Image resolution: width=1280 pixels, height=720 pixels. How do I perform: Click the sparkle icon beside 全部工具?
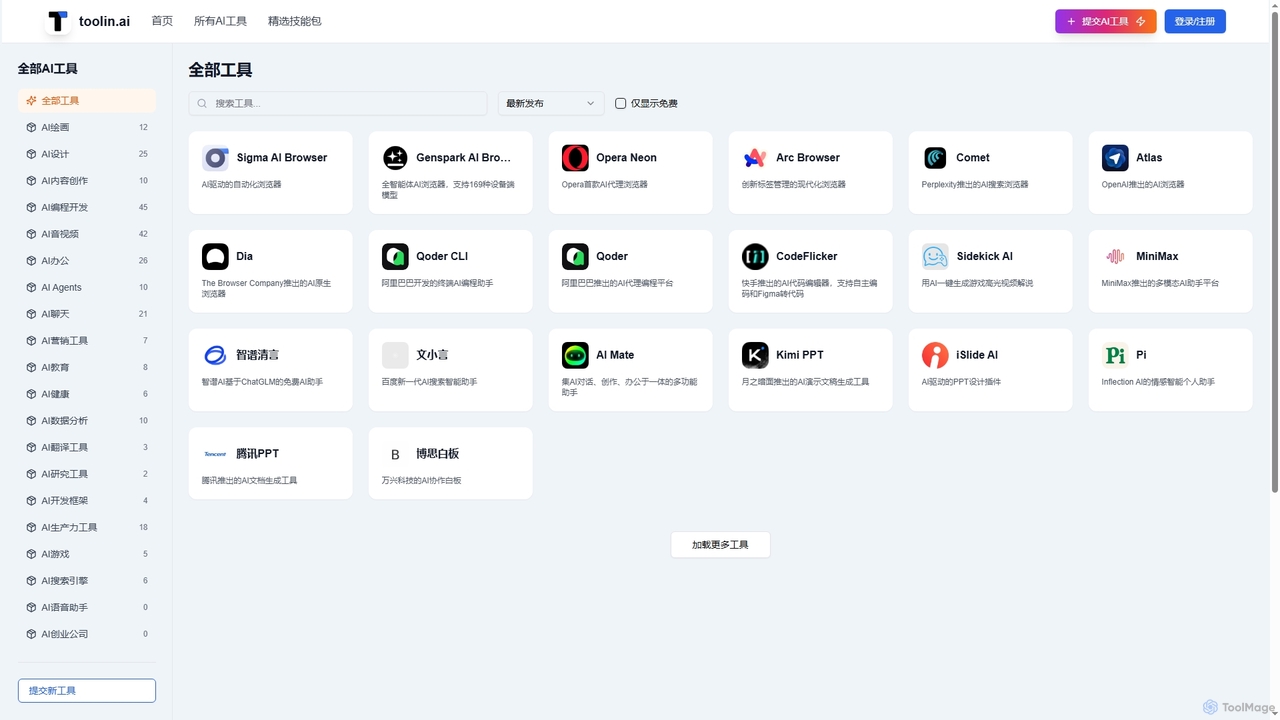coord(31,101)
